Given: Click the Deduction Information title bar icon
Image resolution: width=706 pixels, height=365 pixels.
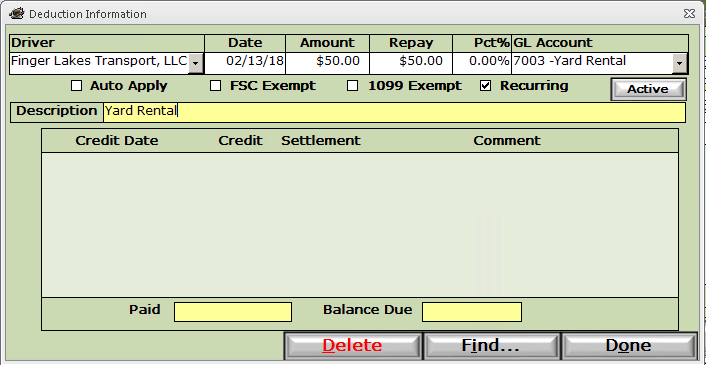Looking at the screenshot, I should click(16, 14).
